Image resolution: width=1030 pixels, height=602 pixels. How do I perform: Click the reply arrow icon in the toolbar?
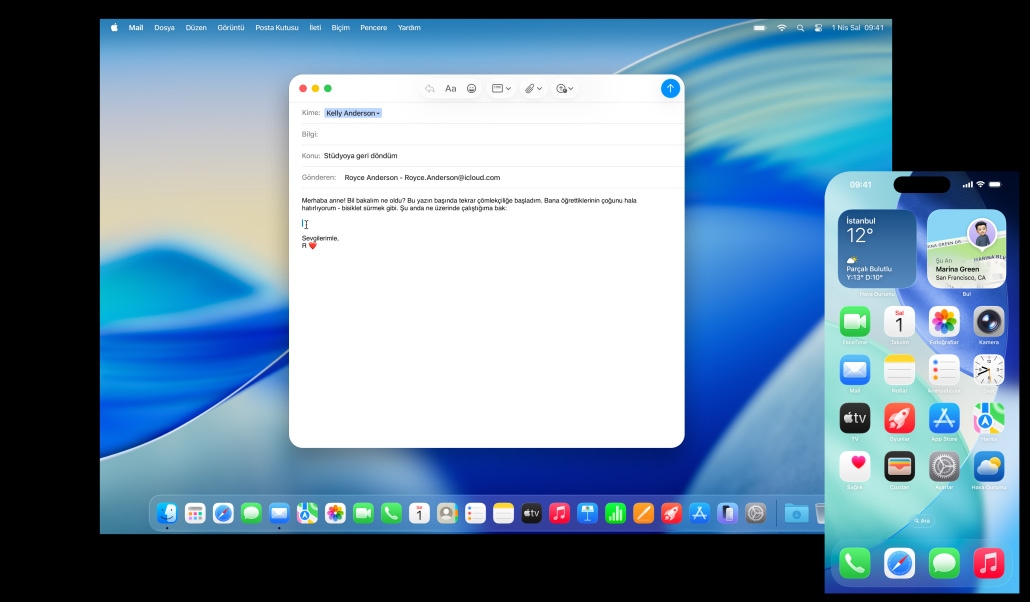coord(429,89)
